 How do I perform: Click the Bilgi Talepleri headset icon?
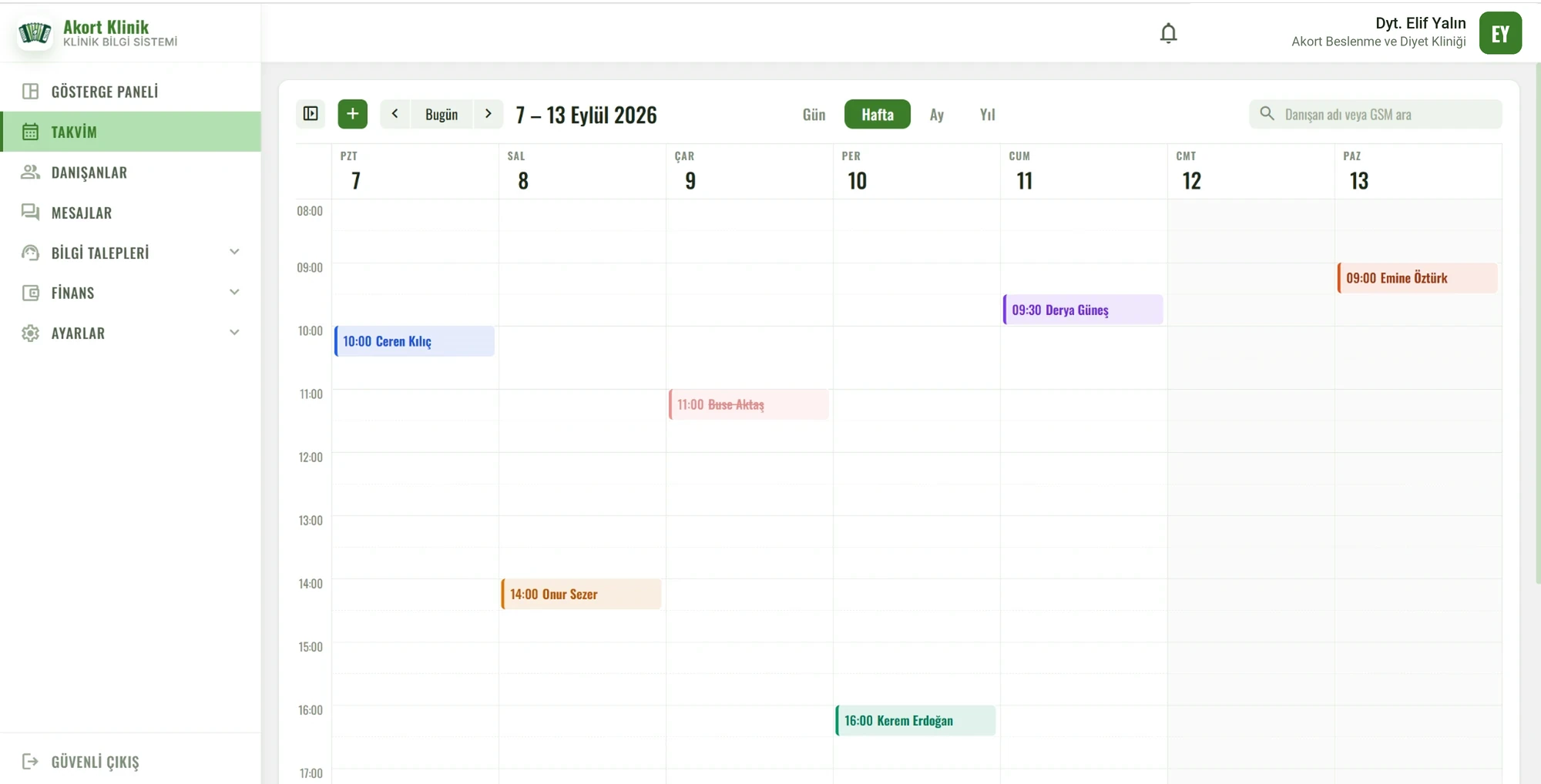pyautogui.click(x=30, y=253)
